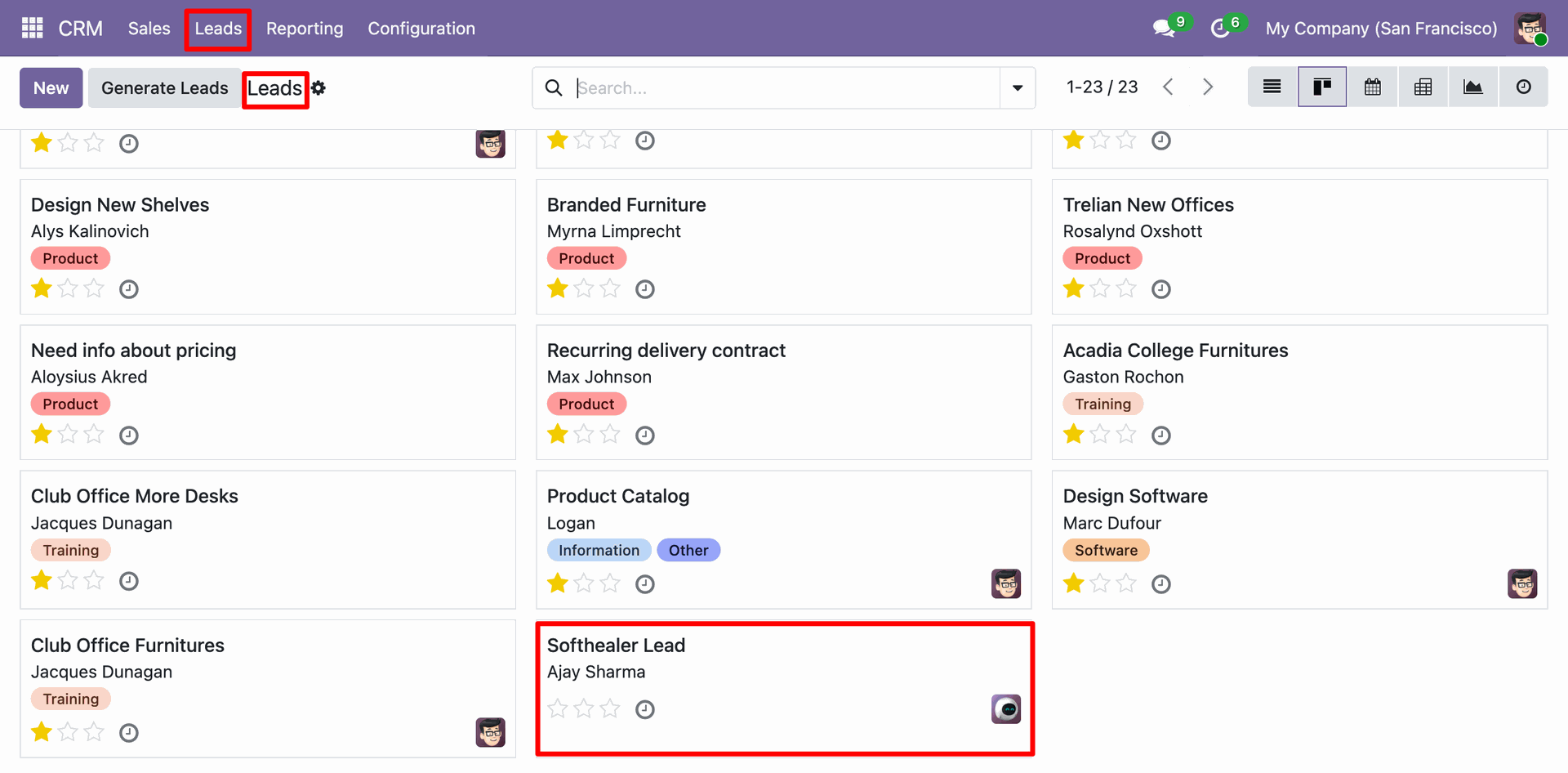Open activity clock on Design Software
The height and width of the screenshot is (773, 1568).
click(x=1161, y=584)
